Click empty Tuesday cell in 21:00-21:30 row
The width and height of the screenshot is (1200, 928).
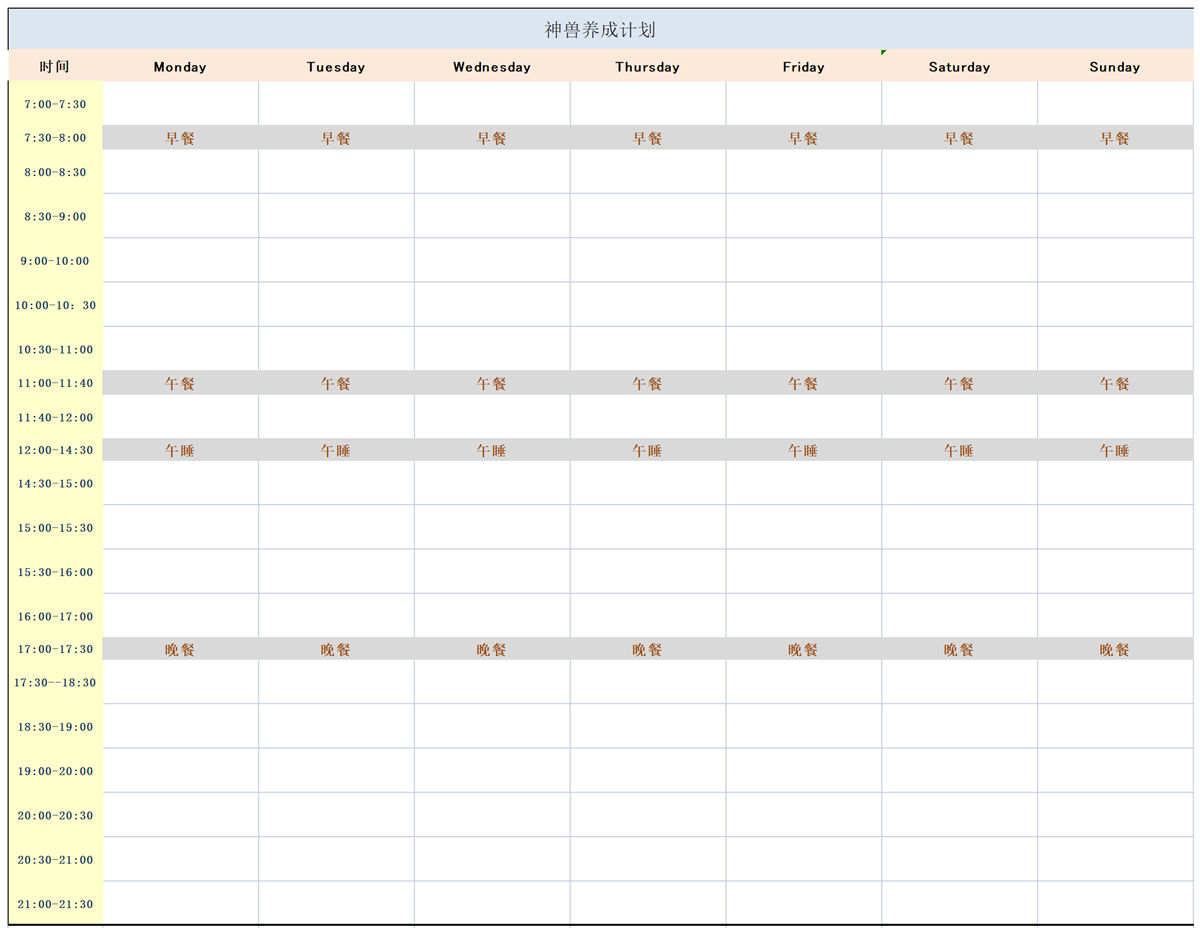click(x=336, y=903)
